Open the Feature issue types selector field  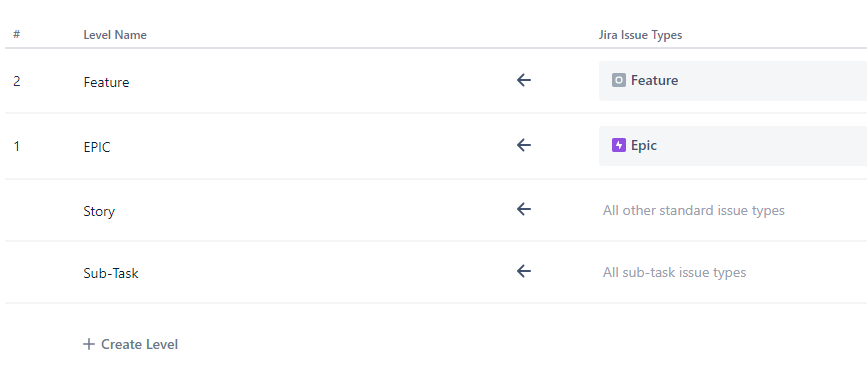pyautogui.click(x=733, y=81)
